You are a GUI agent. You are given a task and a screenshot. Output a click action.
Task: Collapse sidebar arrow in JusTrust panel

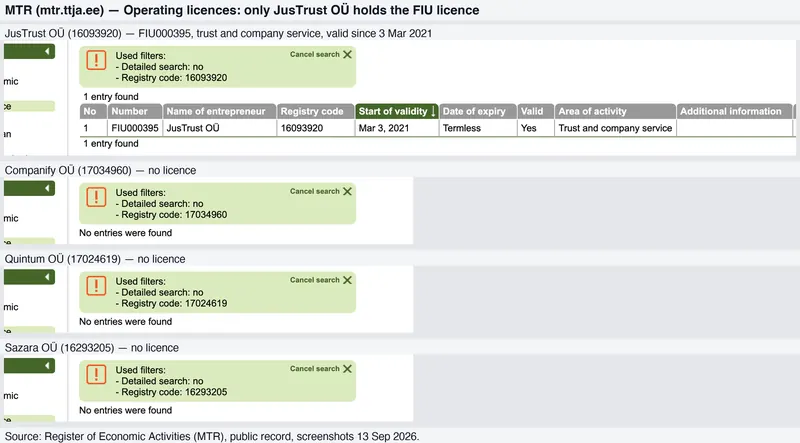[47, 51]
